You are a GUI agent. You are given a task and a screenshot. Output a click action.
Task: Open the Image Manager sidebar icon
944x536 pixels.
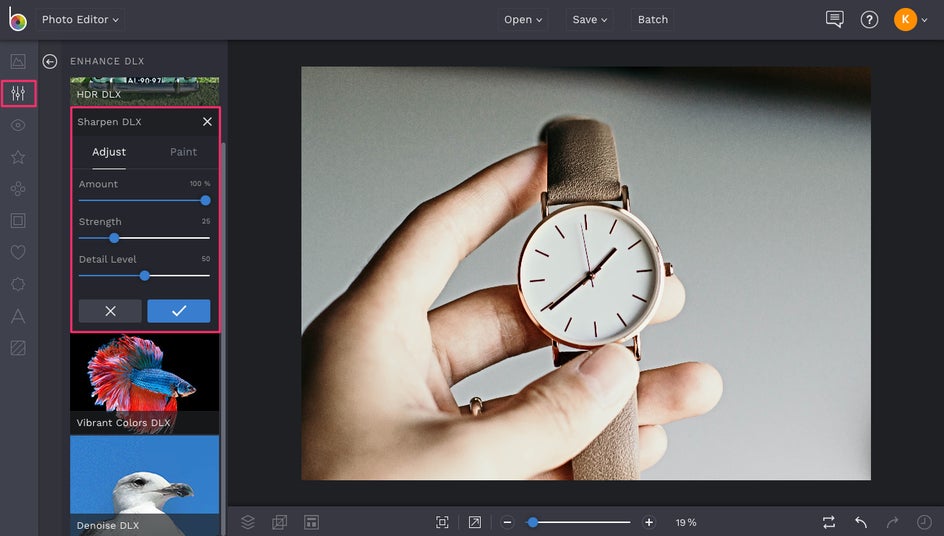tap(18, 61)
